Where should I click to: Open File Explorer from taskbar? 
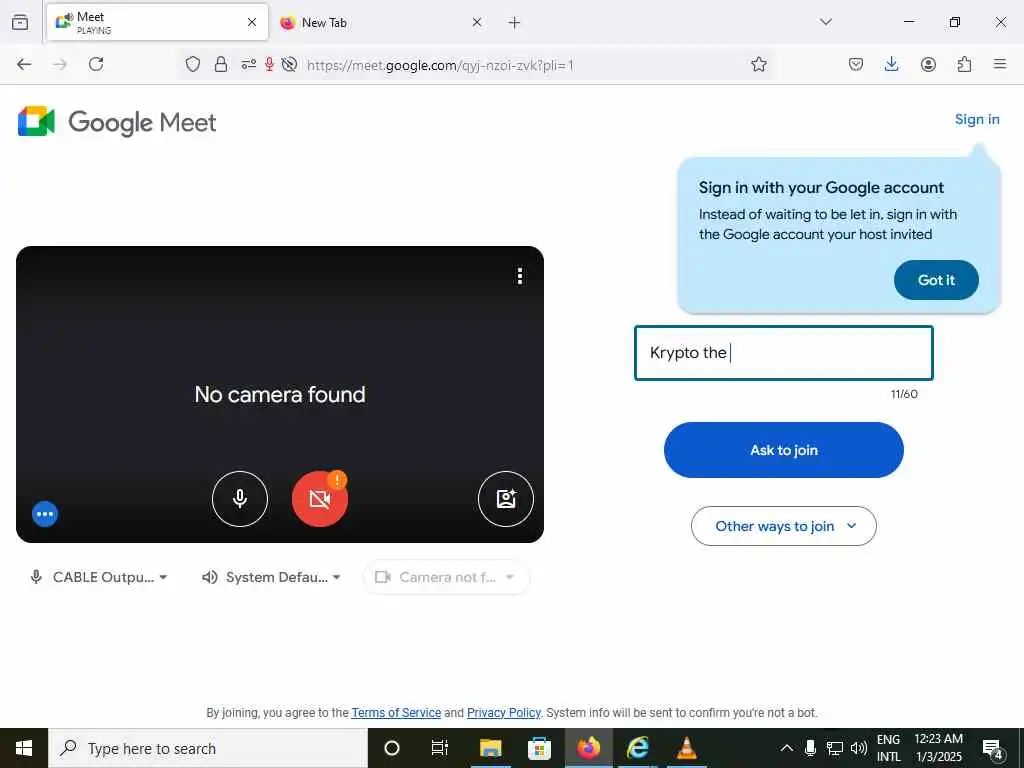[x=490, y=748]
